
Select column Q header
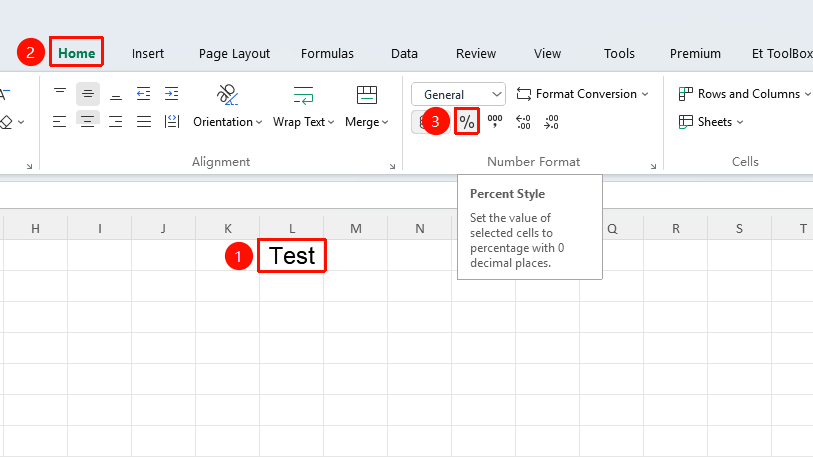tap(612, 228)
